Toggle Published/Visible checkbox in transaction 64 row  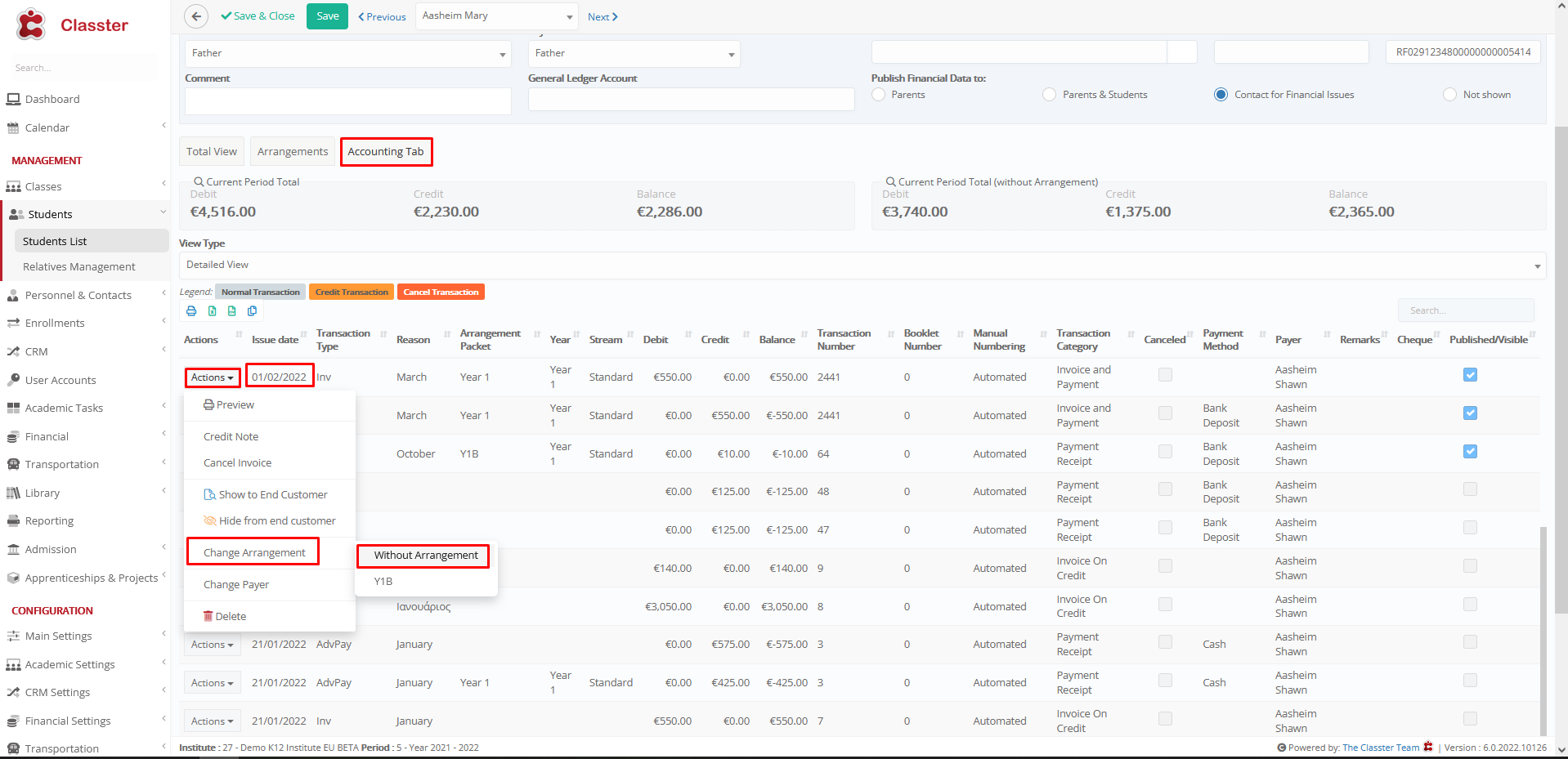[1471, 452]
